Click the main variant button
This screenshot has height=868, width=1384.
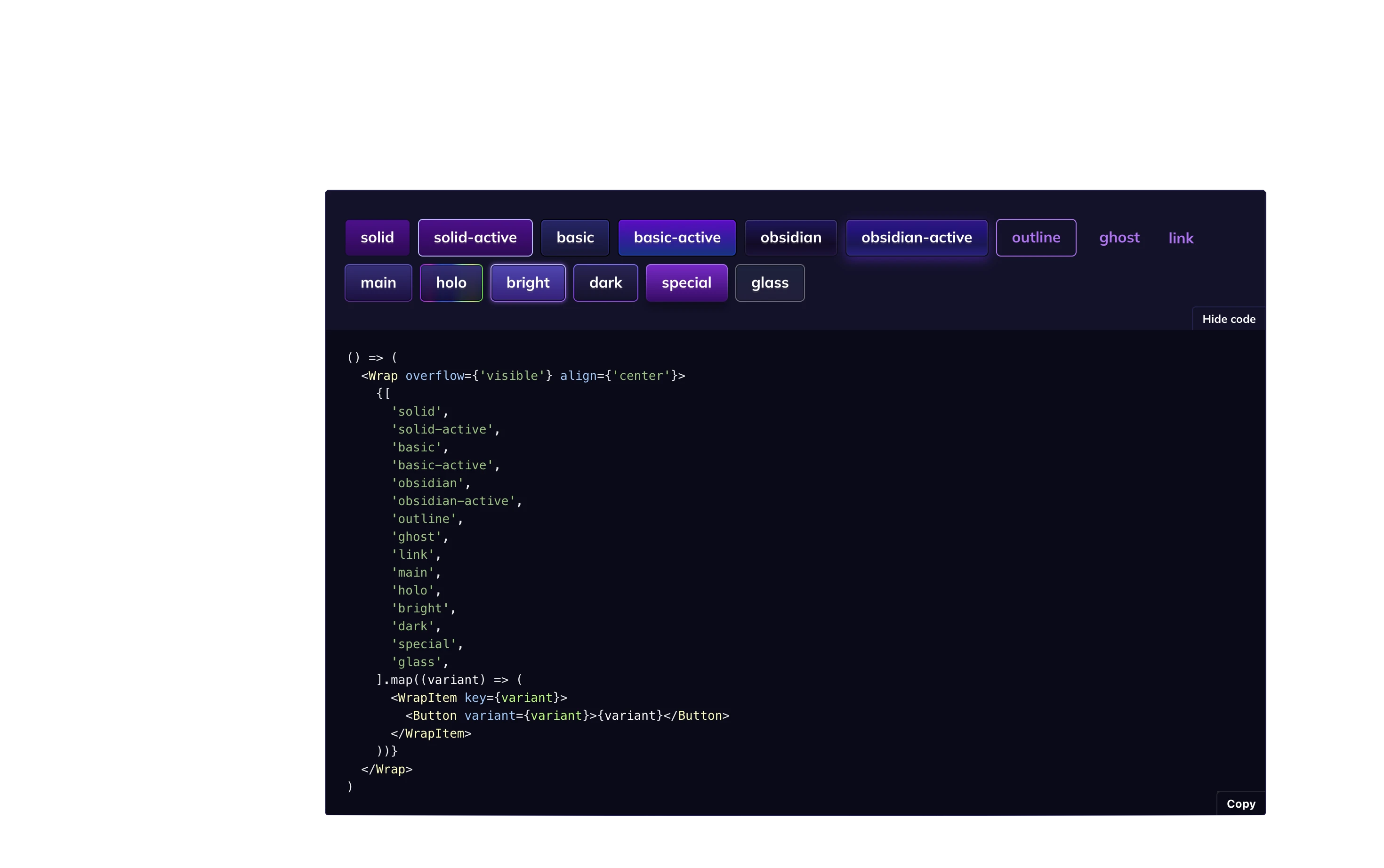tap(378, 283)
